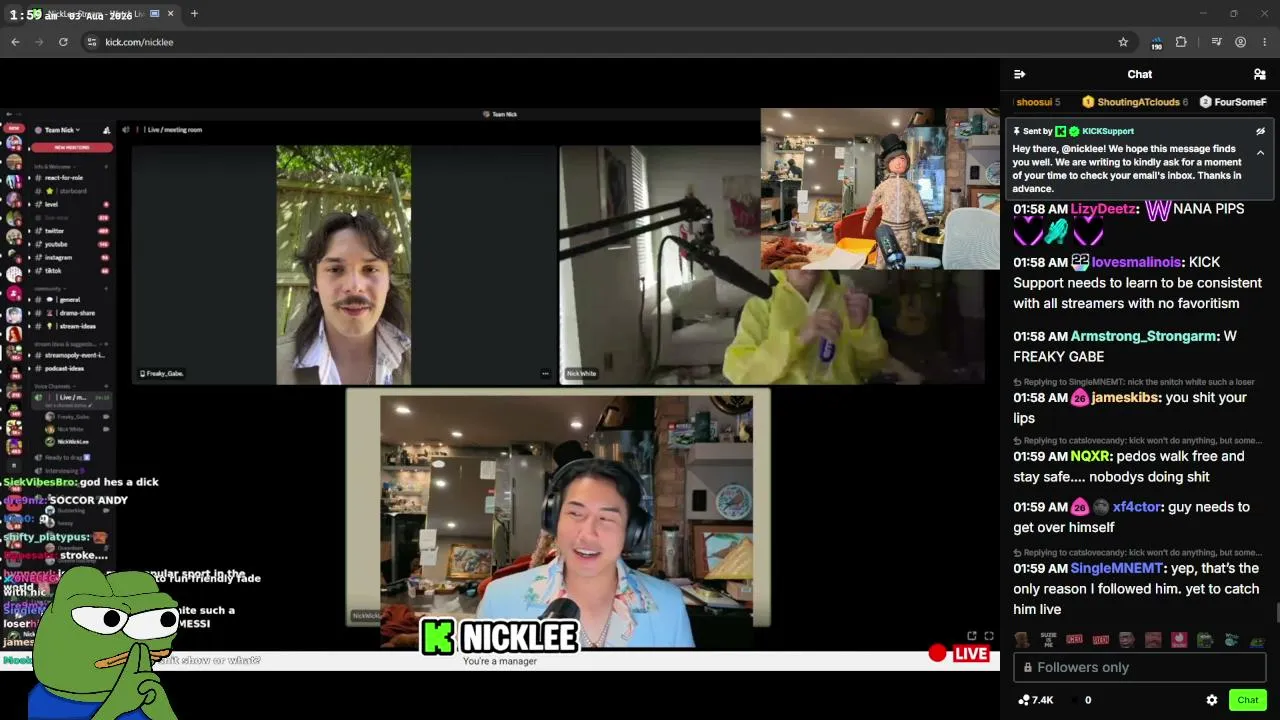Viewport: 1280px width, 720px height.
Task: Hide the pinned KICKSupport message
Action: tap(1260, 131)
